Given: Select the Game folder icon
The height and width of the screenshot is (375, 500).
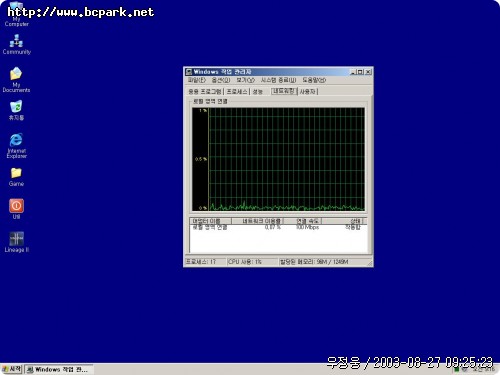Looking at the screenshot, I should coord(16,177).
